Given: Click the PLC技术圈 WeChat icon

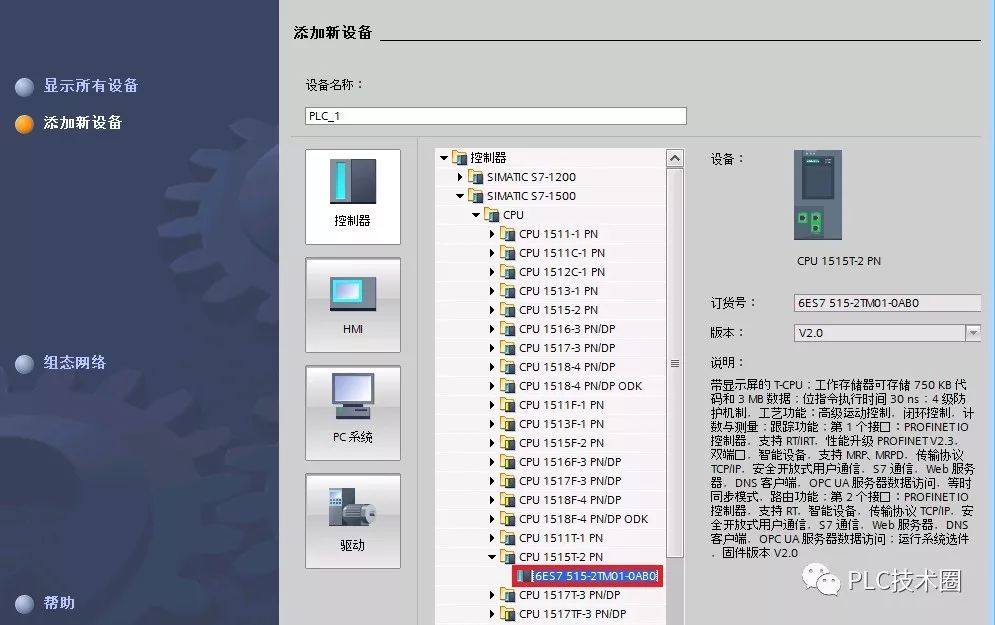Looking at the screenshot, I should pos(830,580).
